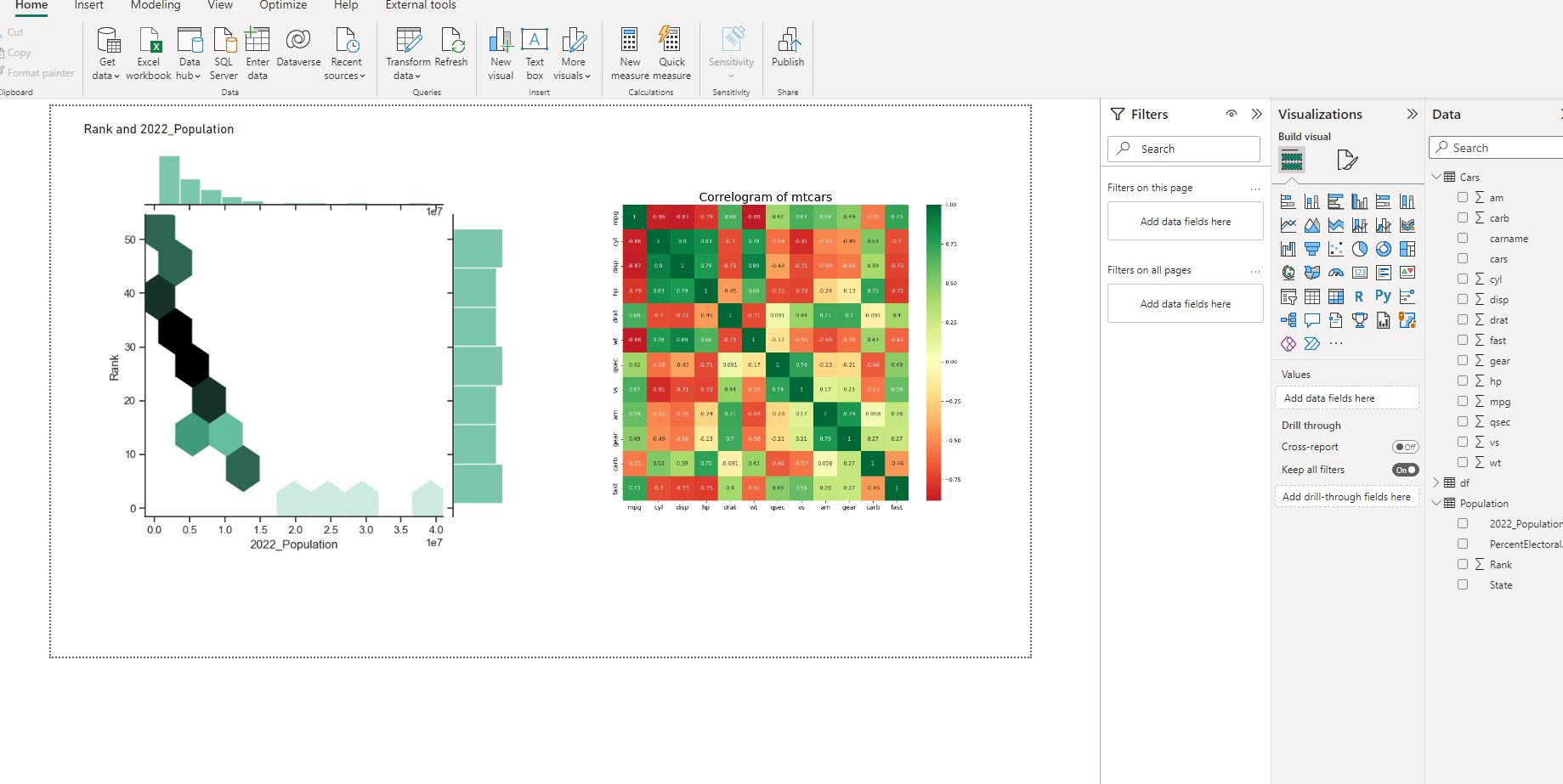Select the gauge visual icon
The height and width of the screenshot is (784, 1563).
point(1336,273)
